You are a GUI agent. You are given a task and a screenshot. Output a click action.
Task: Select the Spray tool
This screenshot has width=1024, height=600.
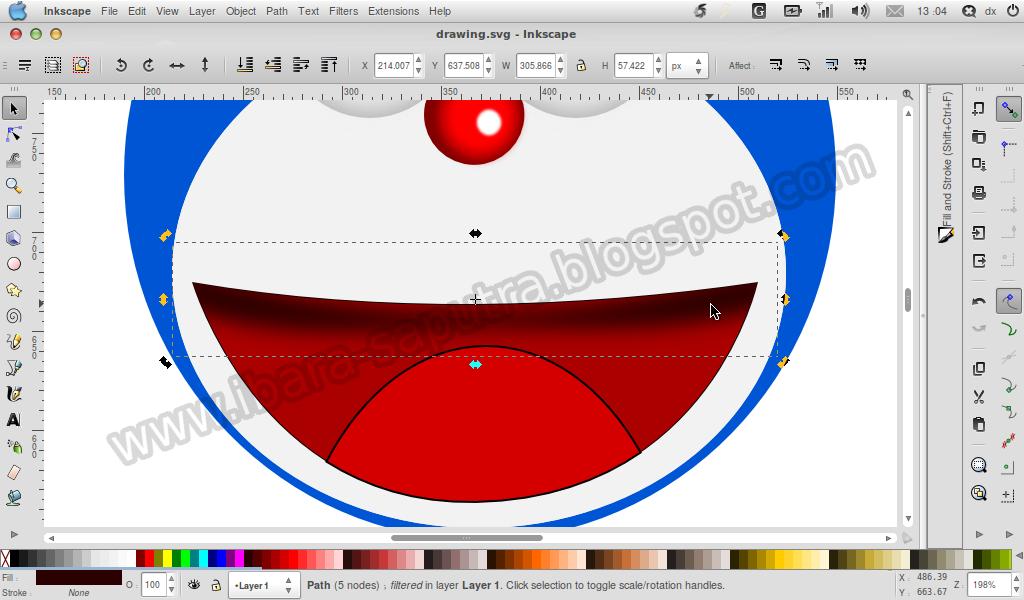[14, 446]
